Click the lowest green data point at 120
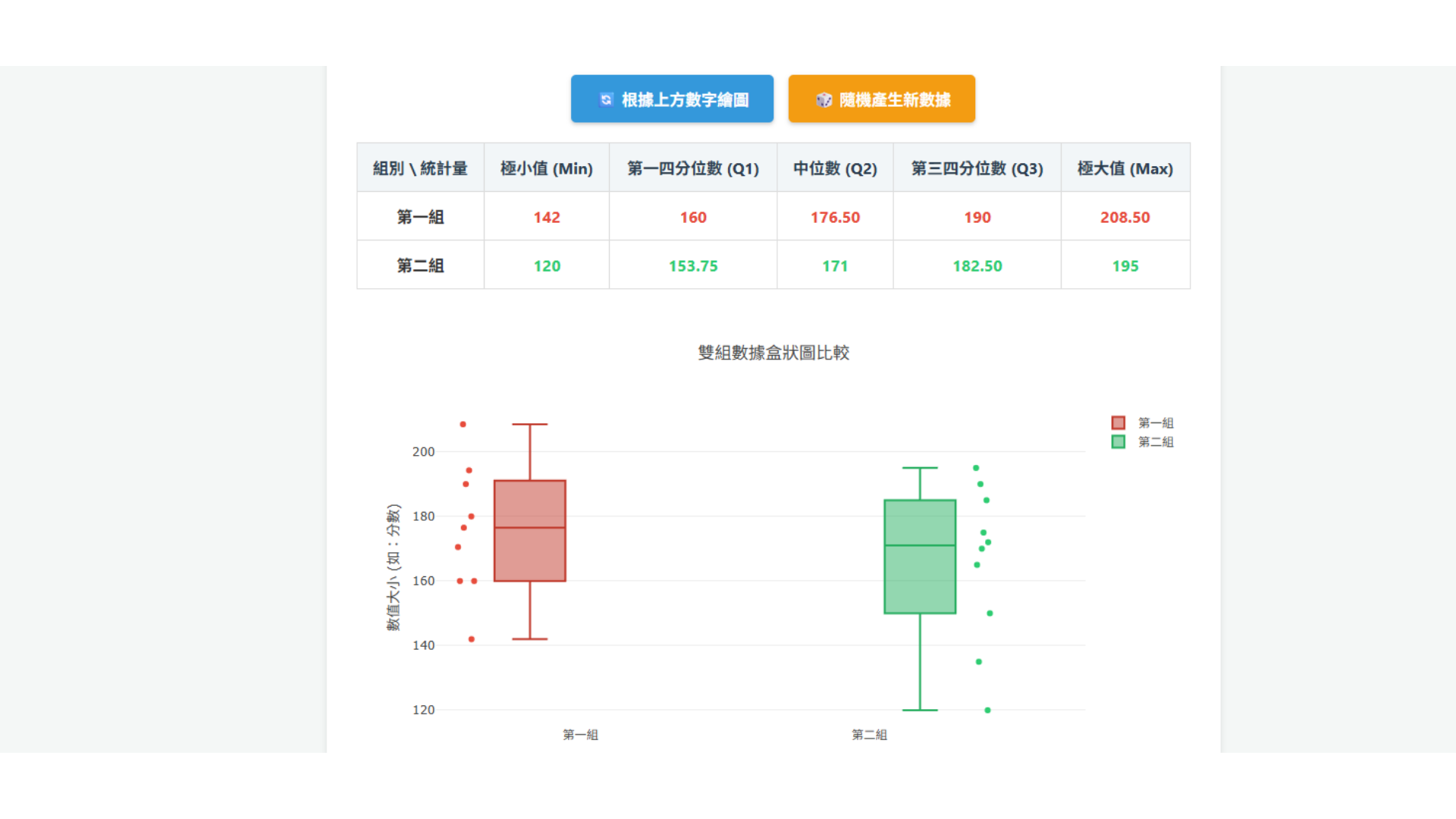Screen dimensions: 1456x819 [x=987, y=710]
